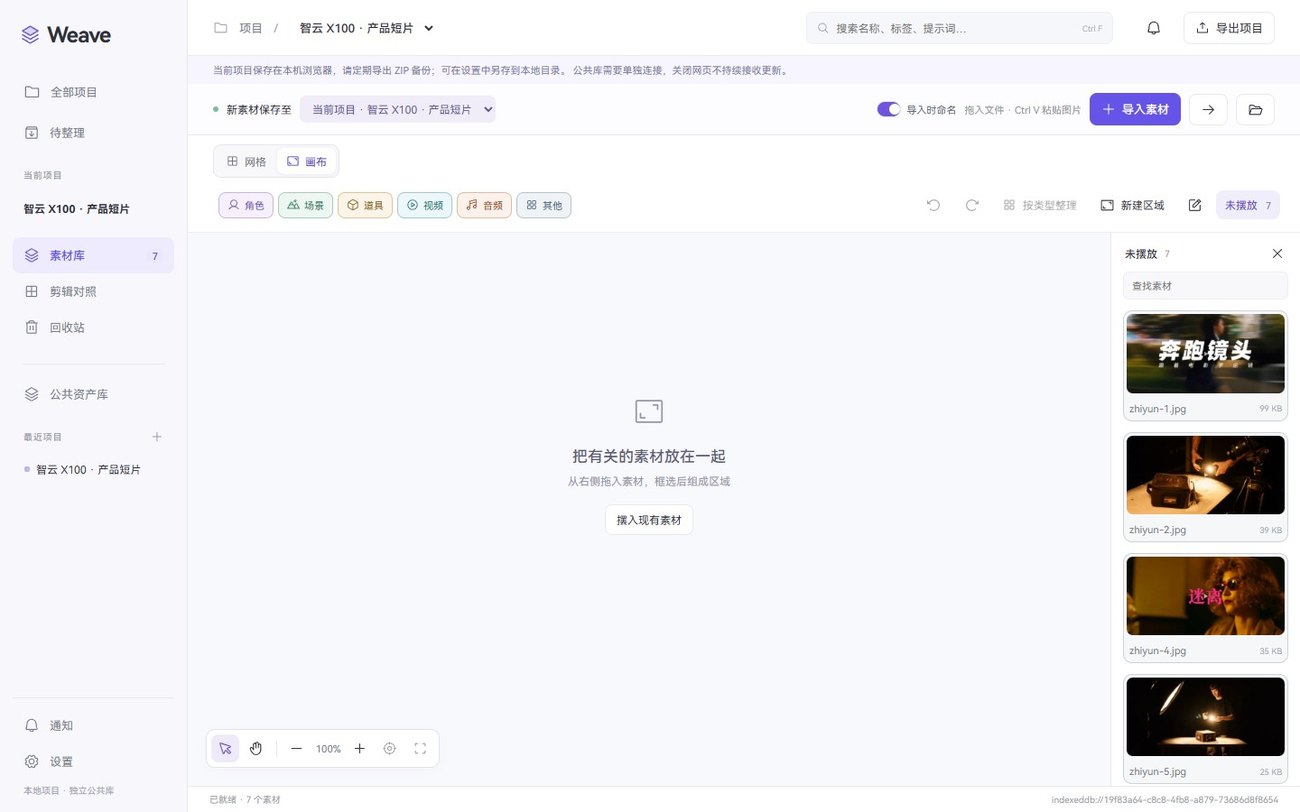Click the 导入素材 button
Image resolution: width=1300 pixels, height=812 pixels.
pyautogui.click(x=1135, y=109)
